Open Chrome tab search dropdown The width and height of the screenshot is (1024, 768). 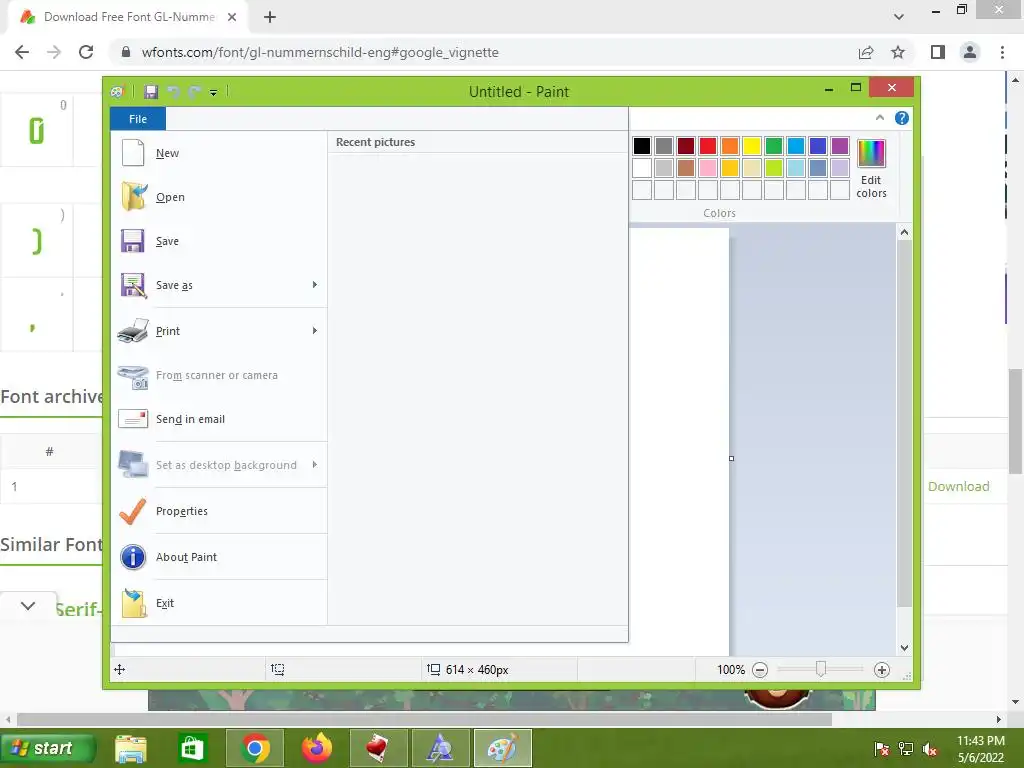click(899, 17)
